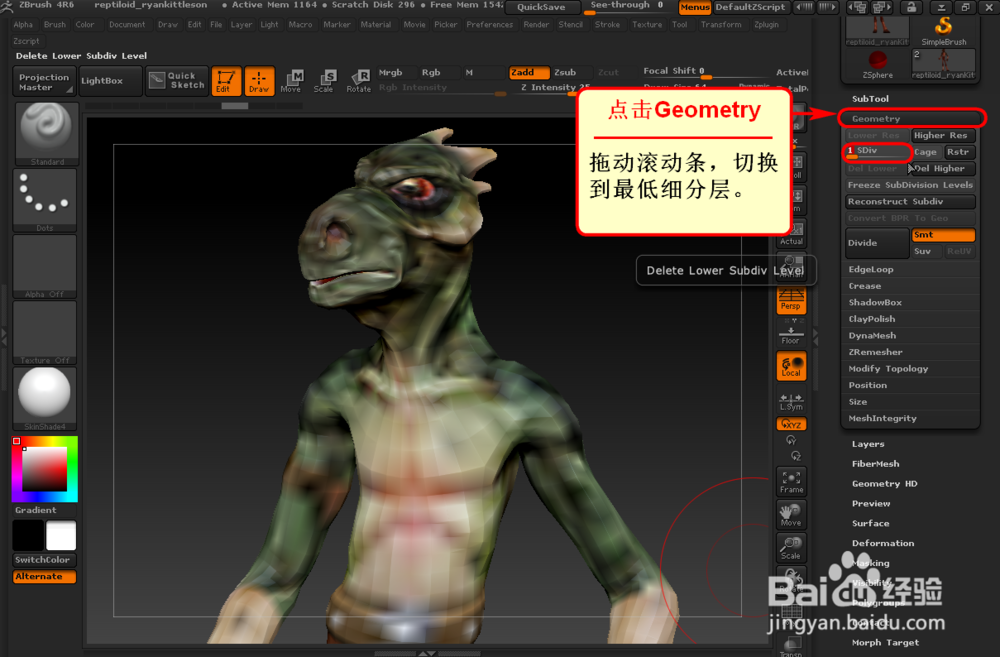The width and height of the screenshot is (1000, 657).
Task: Click the Higher Res button
Action: 943,135
